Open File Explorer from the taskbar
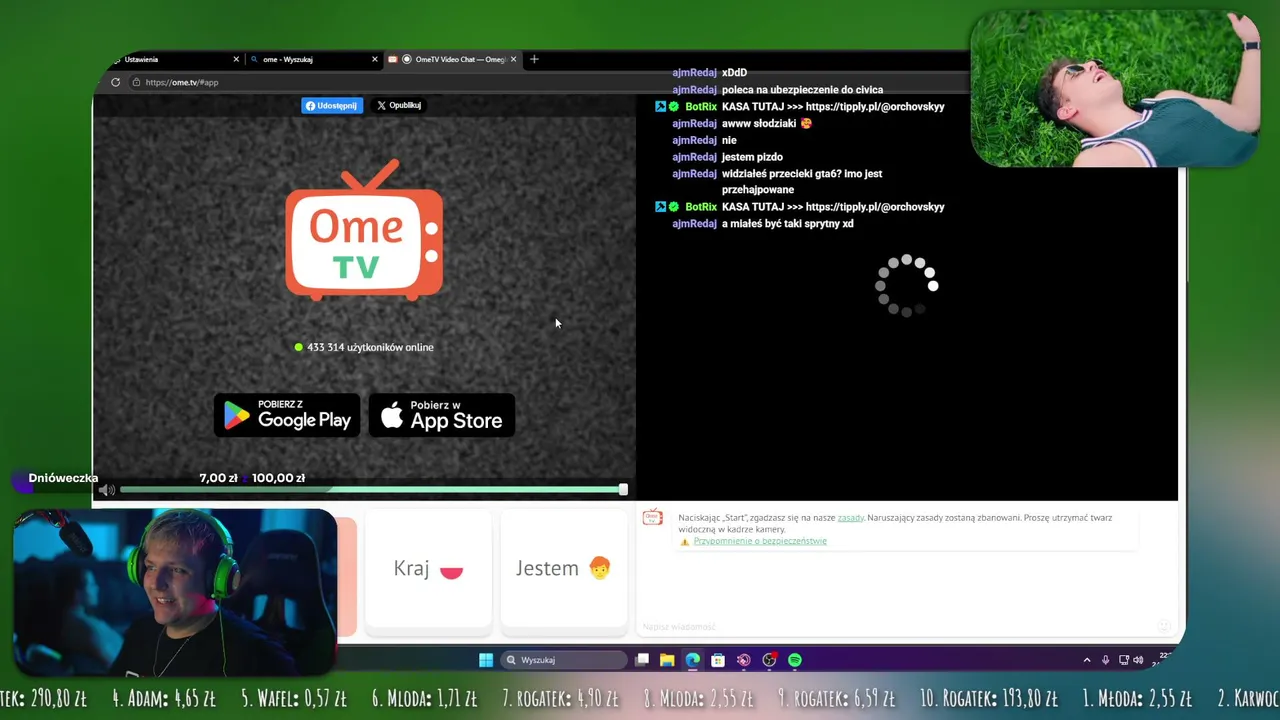 tap(667, 660)
